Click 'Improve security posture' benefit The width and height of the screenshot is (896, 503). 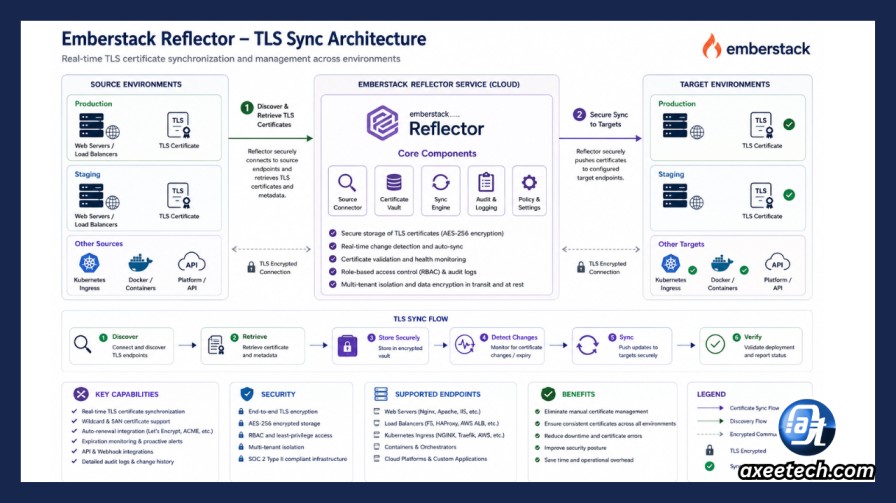575,448
